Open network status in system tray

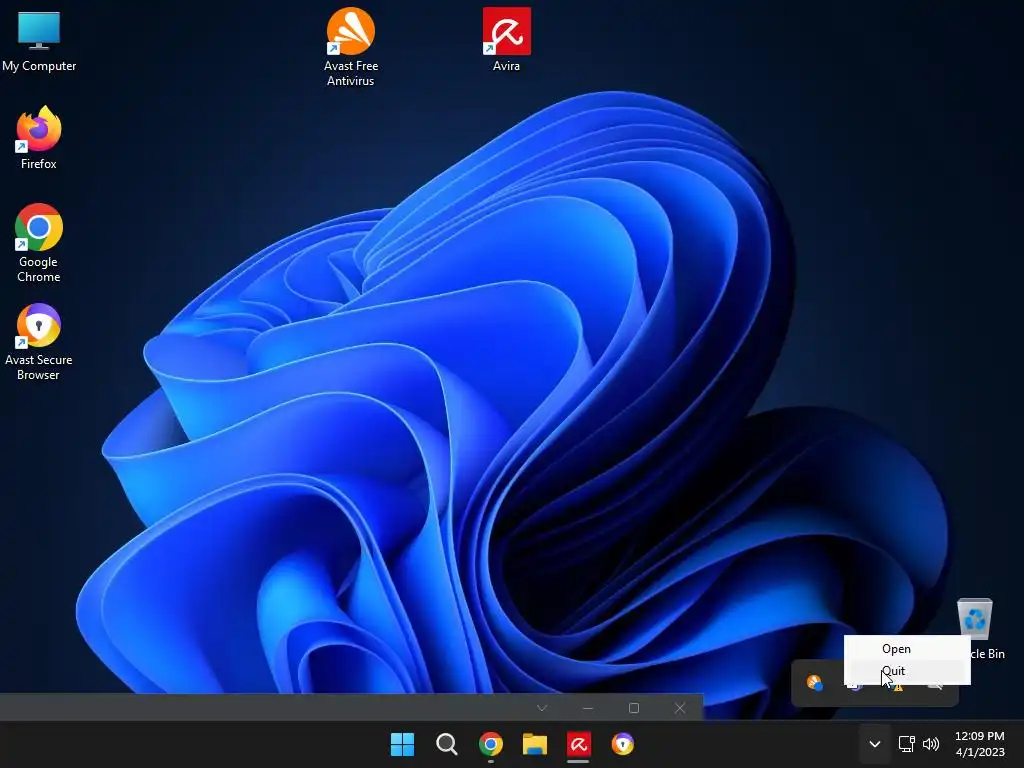click(x=906, y=744)
